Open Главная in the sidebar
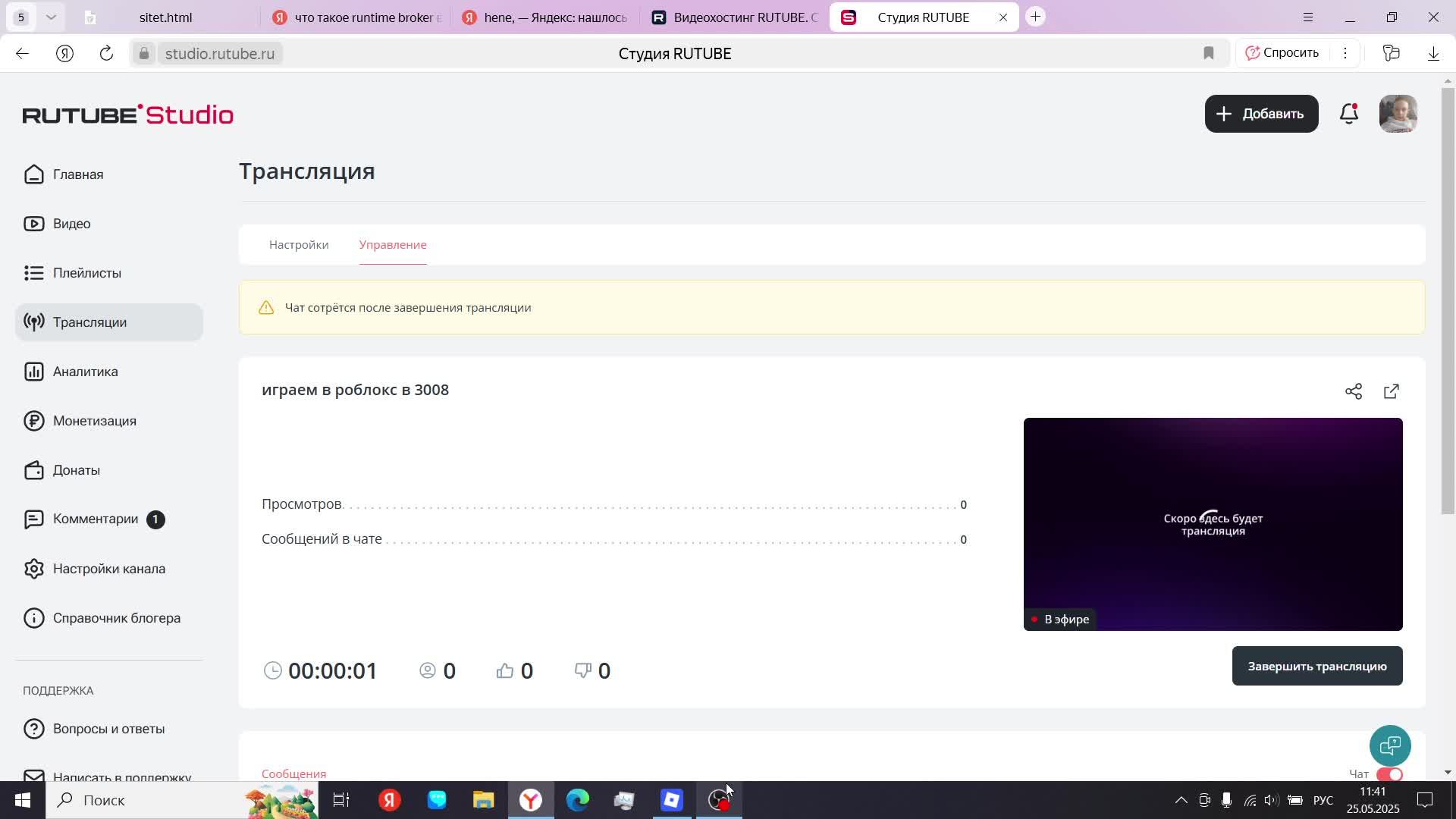This screenshot has width=1456, height=819. click(109, 174)
